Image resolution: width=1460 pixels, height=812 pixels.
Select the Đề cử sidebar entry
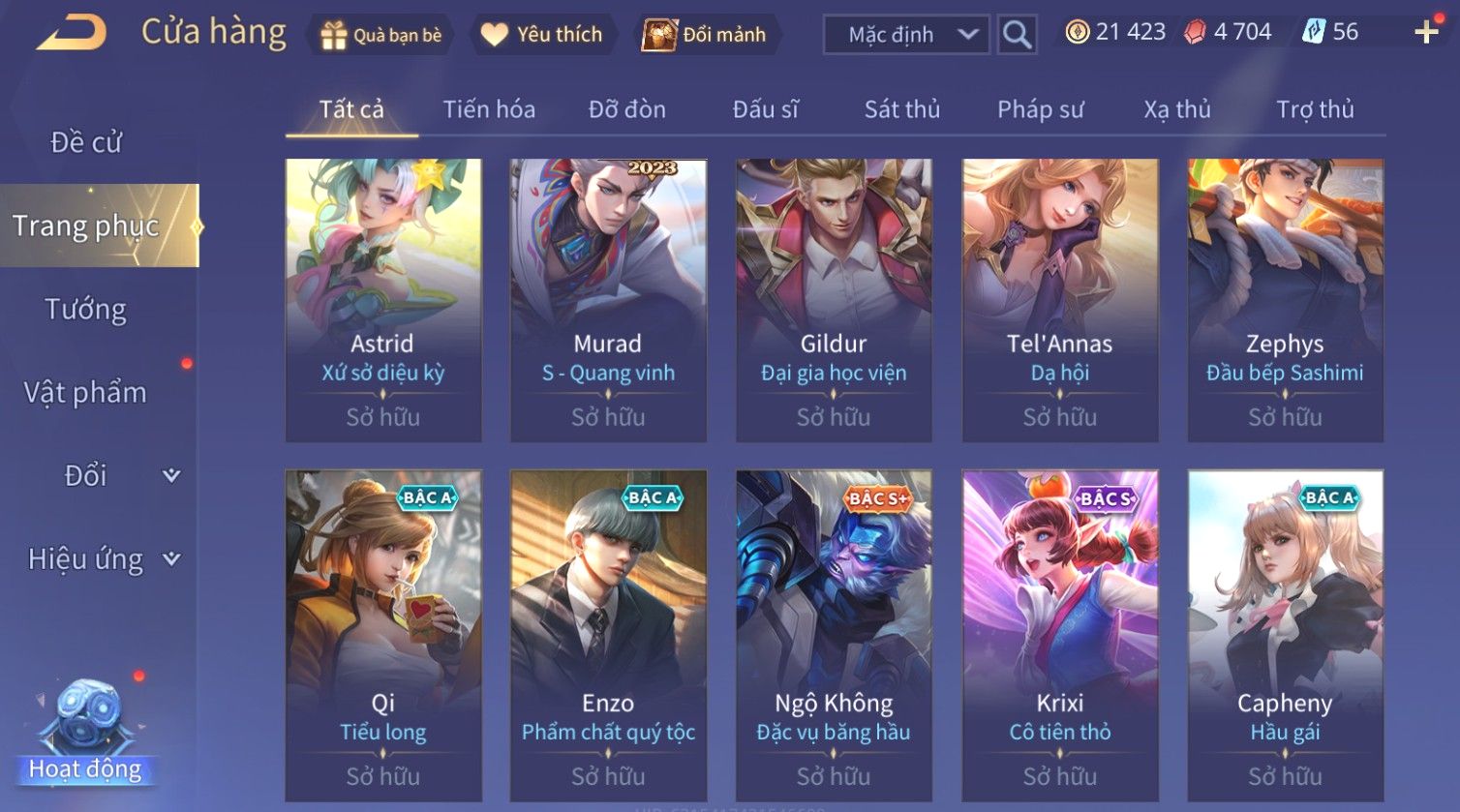[x=85, y=142]
